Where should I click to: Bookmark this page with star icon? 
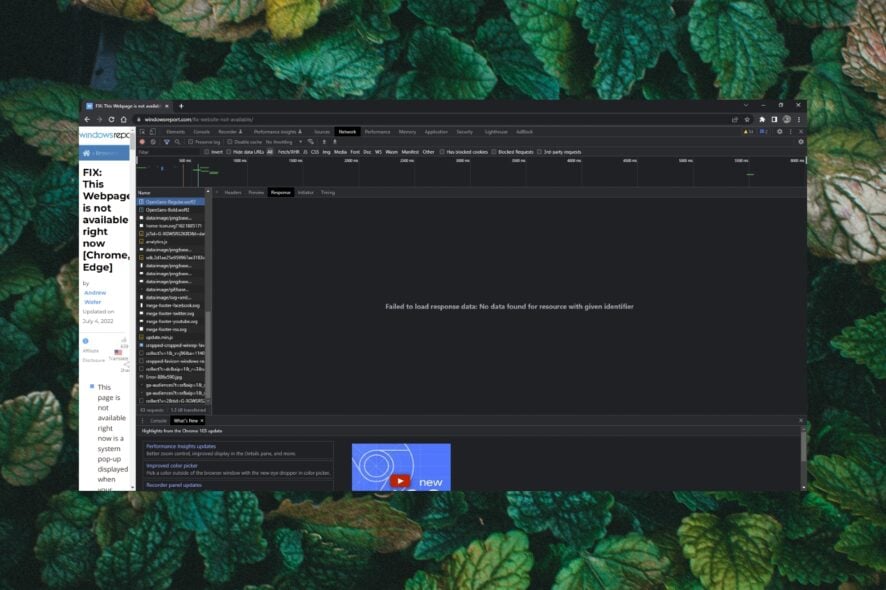[x=747, y=119]
